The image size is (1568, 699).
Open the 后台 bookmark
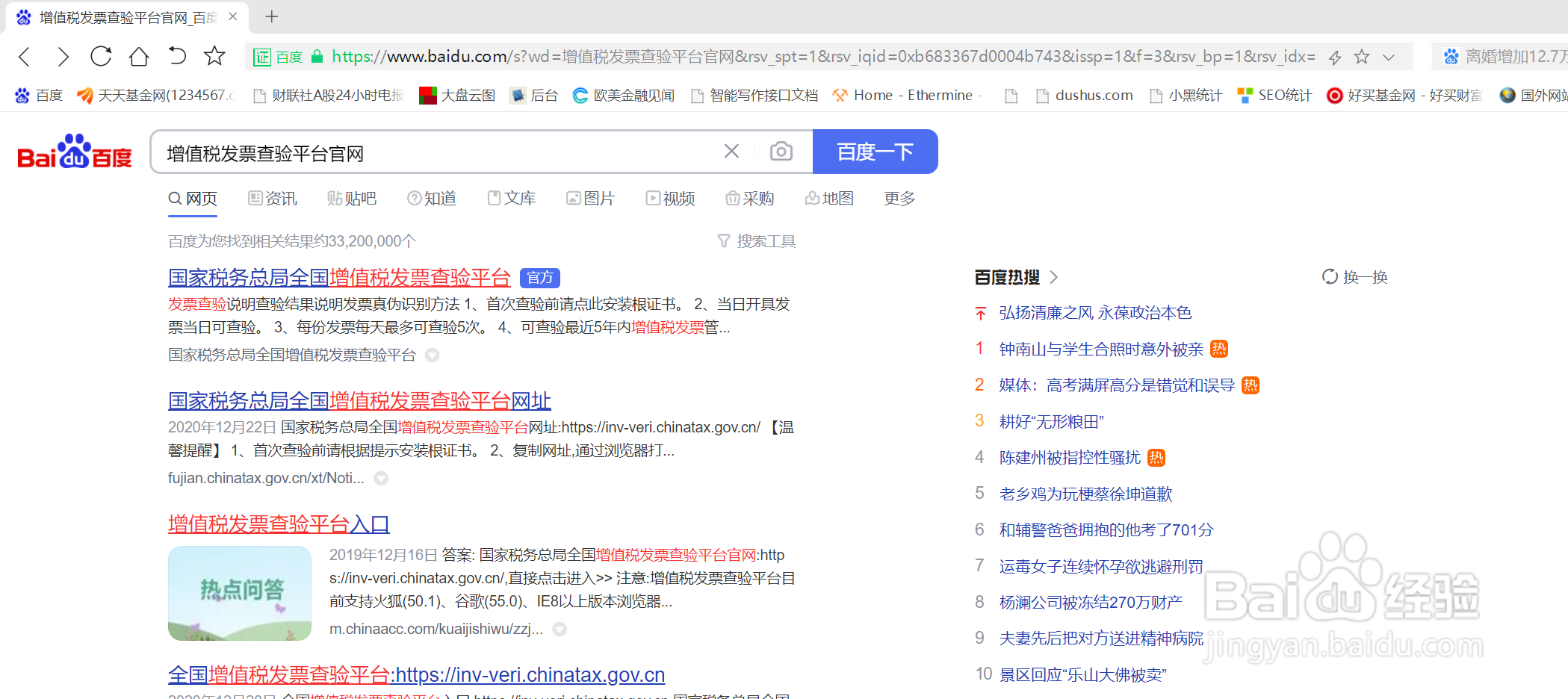coord(533,96)
